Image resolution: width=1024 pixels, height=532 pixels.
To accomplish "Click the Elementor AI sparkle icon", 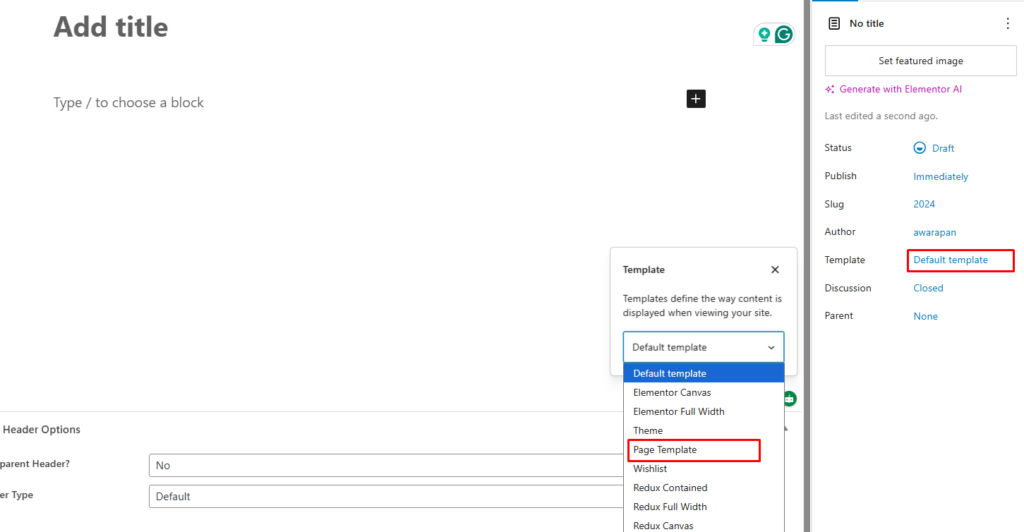I will [830, 89].
